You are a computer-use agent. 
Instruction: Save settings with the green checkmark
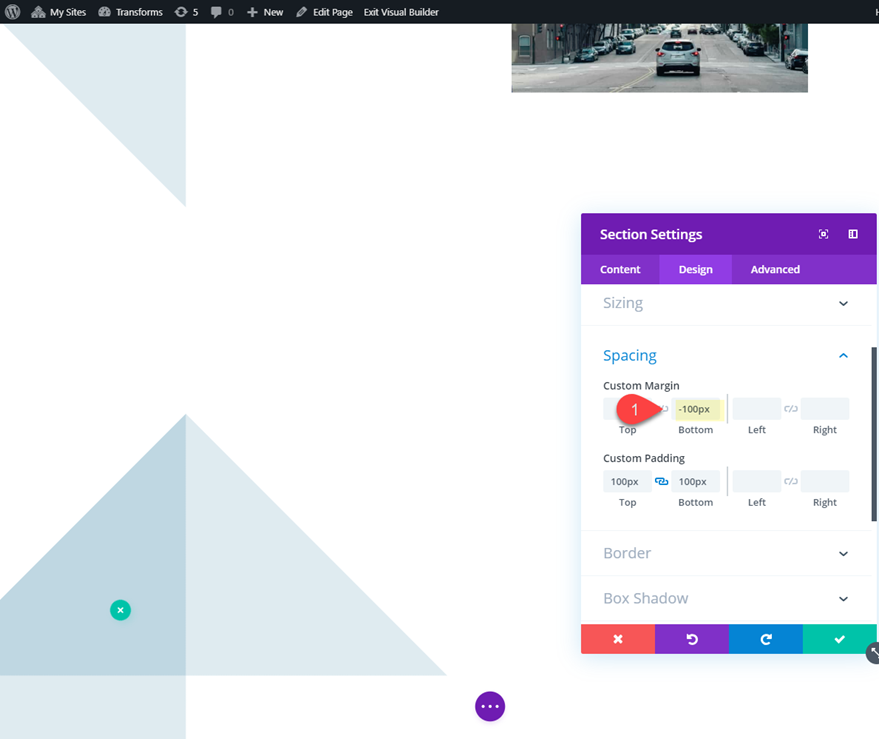pos(840,639)
